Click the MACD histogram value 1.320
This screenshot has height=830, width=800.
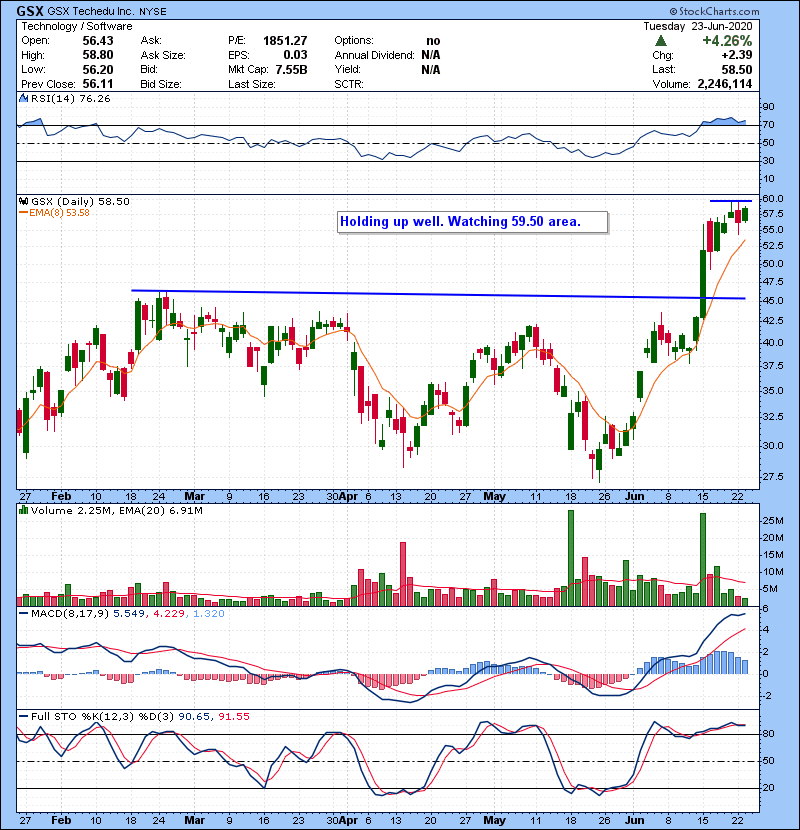(x=209, y=614)
